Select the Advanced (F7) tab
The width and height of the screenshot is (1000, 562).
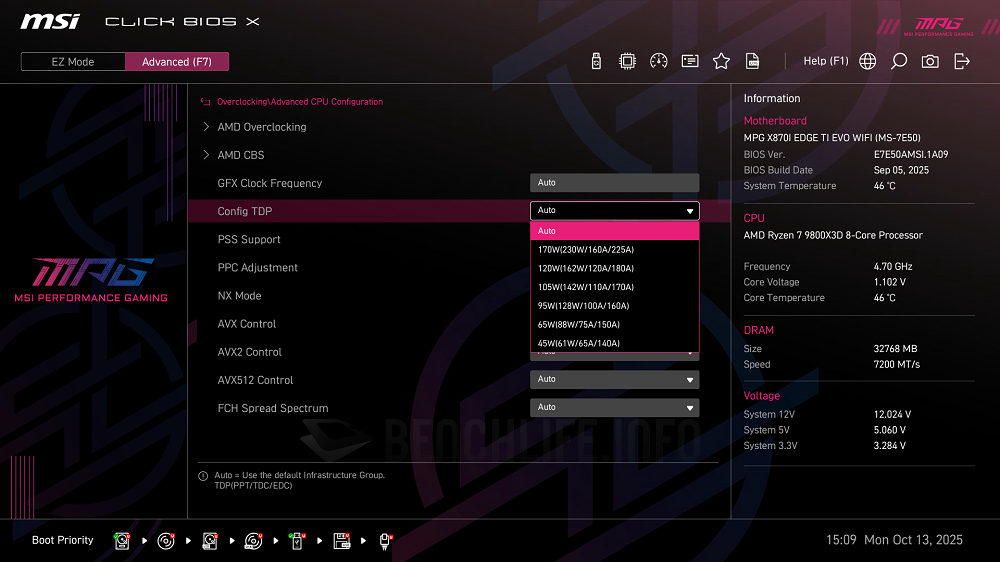tap(177, 62)
